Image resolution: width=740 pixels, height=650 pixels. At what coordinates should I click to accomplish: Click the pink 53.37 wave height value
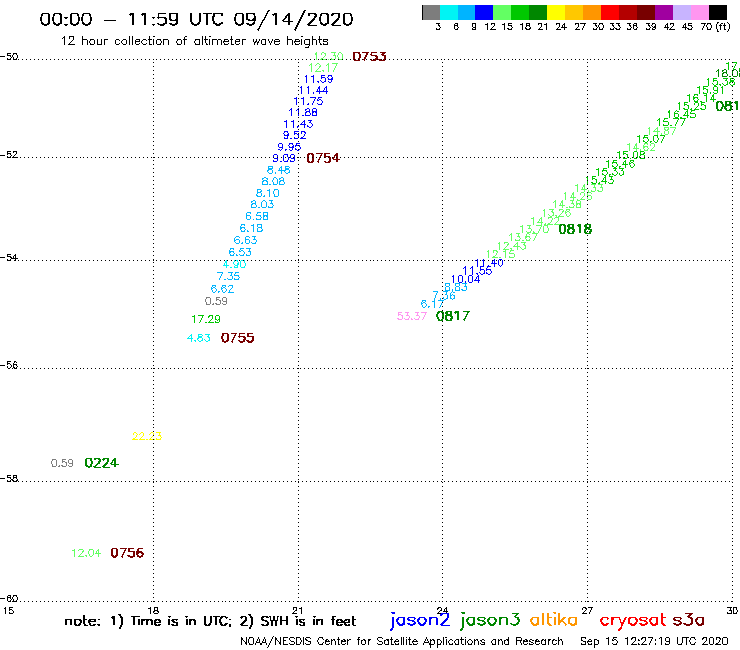click(412, 316)
